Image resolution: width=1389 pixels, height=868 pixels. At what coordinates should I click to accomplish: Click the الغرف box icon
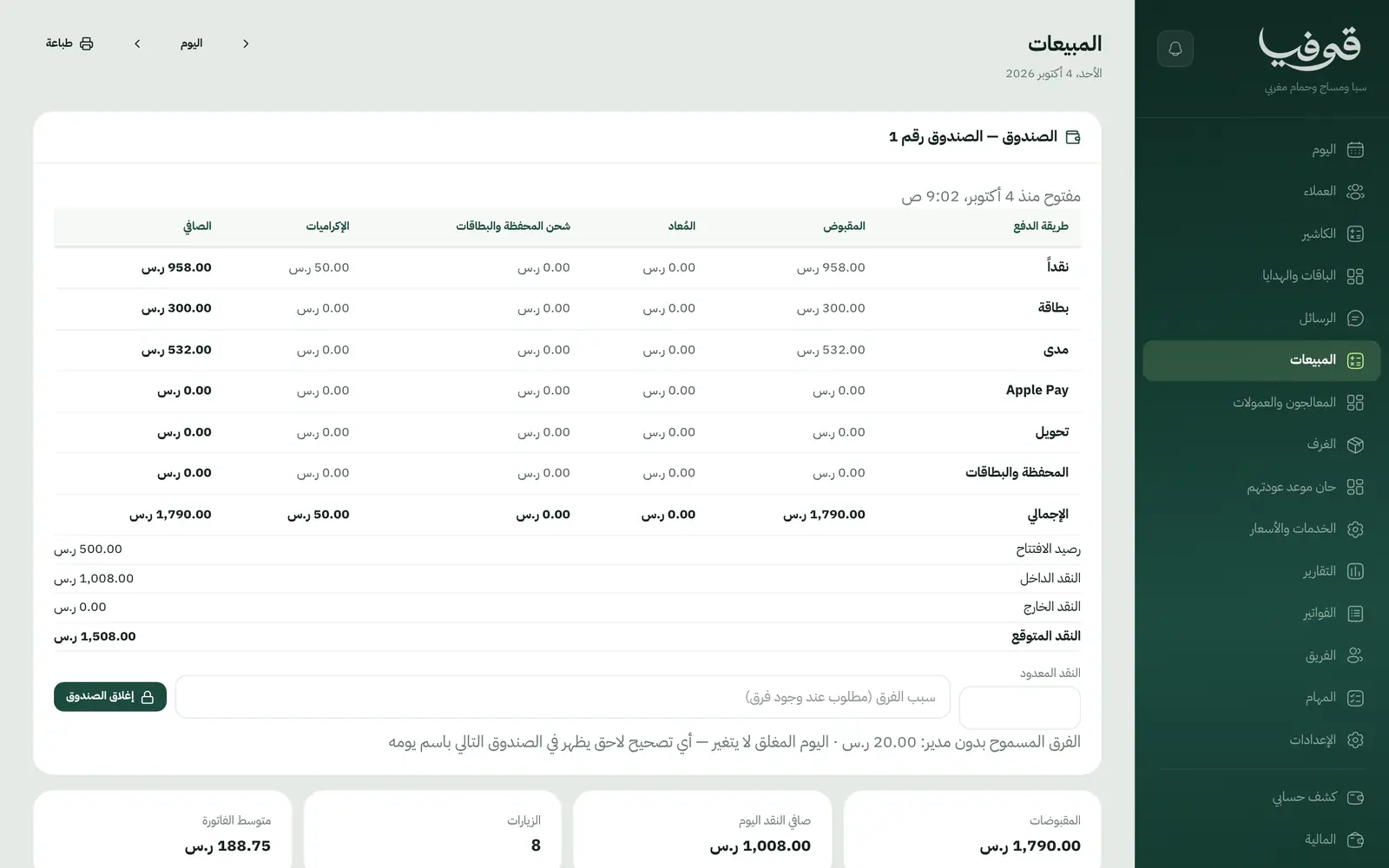pos(1355,444)
